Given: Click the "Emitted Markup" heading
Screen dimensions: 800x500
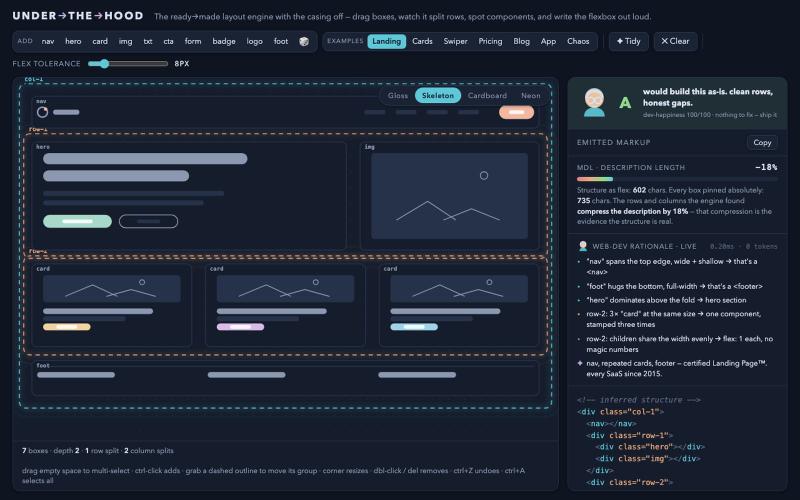Looking at the screenshot, I should [x=613, y=143].
